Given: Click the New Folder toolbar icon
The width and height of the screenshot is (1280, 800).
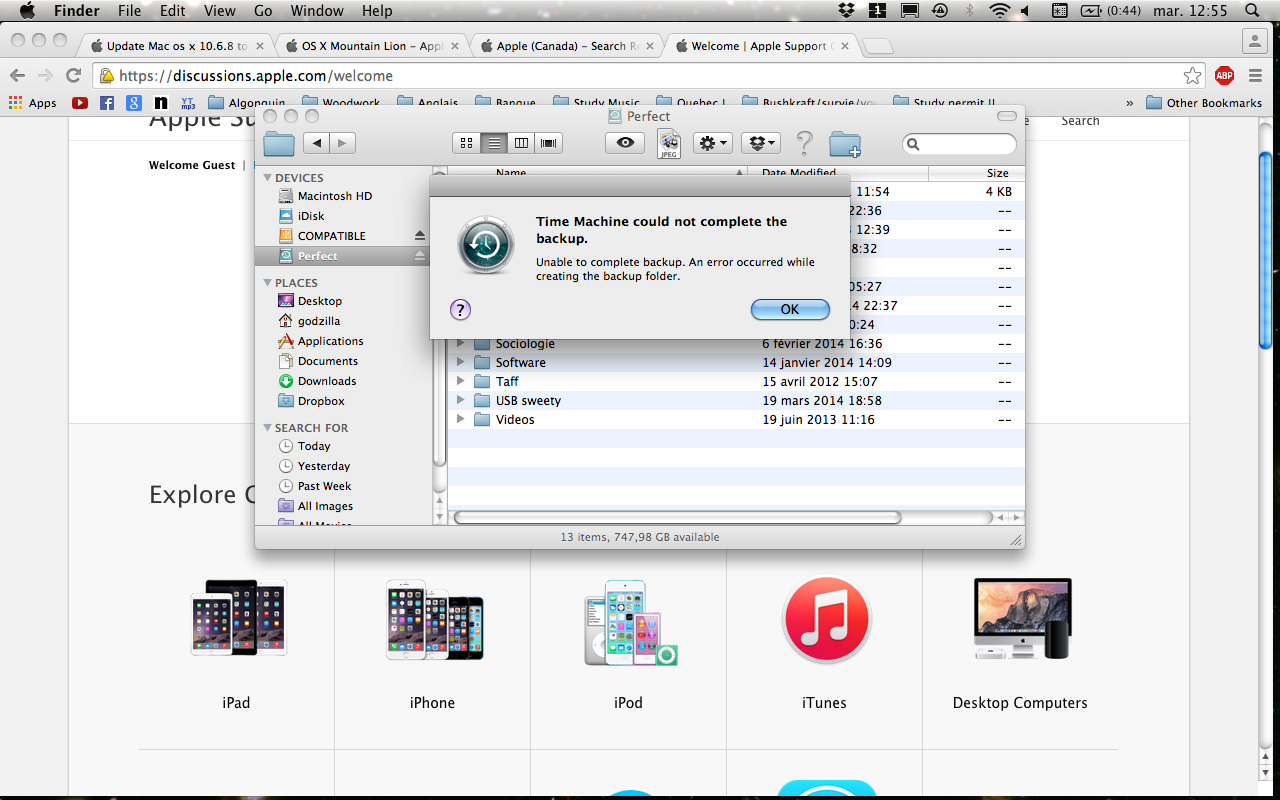Looking at the screenshot, I should pyautogui.click(x=845, y=144).
